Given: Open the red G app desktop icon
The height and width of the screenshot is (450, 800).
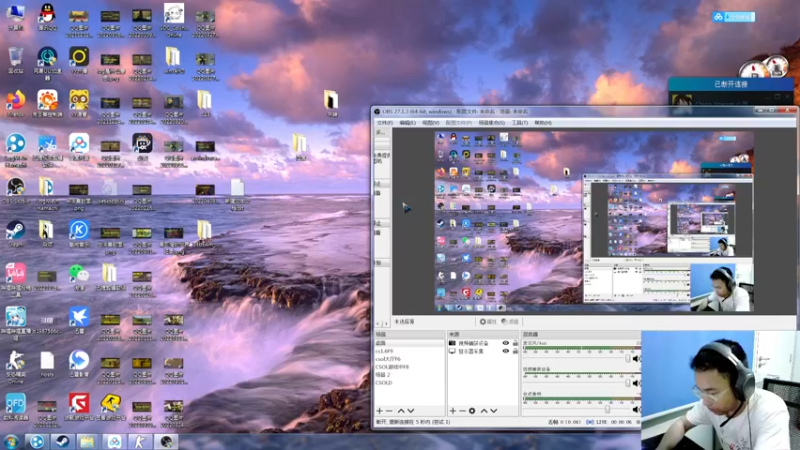Looking at the screenshot, I should pyautogui.click(x=79, y=407).
